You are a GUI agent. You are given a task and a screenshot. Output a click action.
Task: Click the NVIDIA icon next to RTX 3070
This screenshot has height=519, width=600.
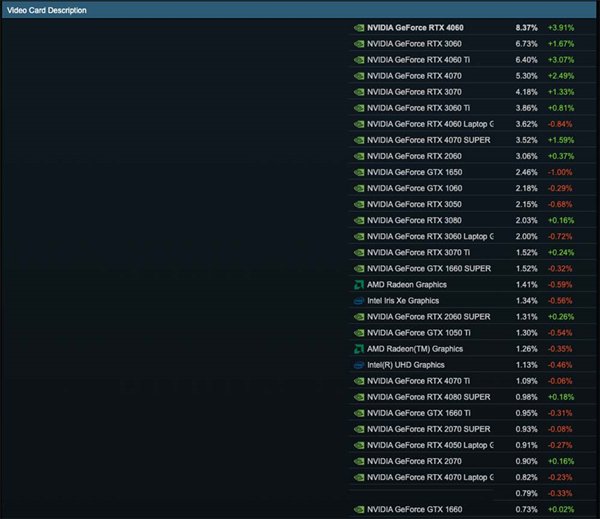359,92
